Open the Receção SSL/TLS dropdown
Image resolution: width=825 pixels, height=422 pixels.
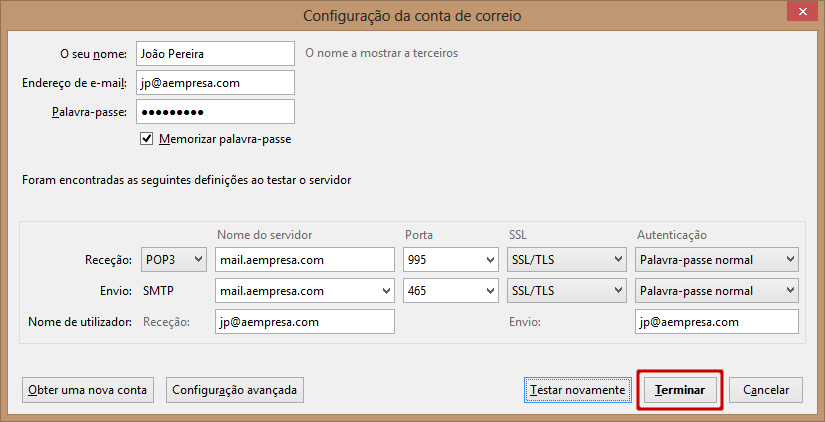point(567,259)
